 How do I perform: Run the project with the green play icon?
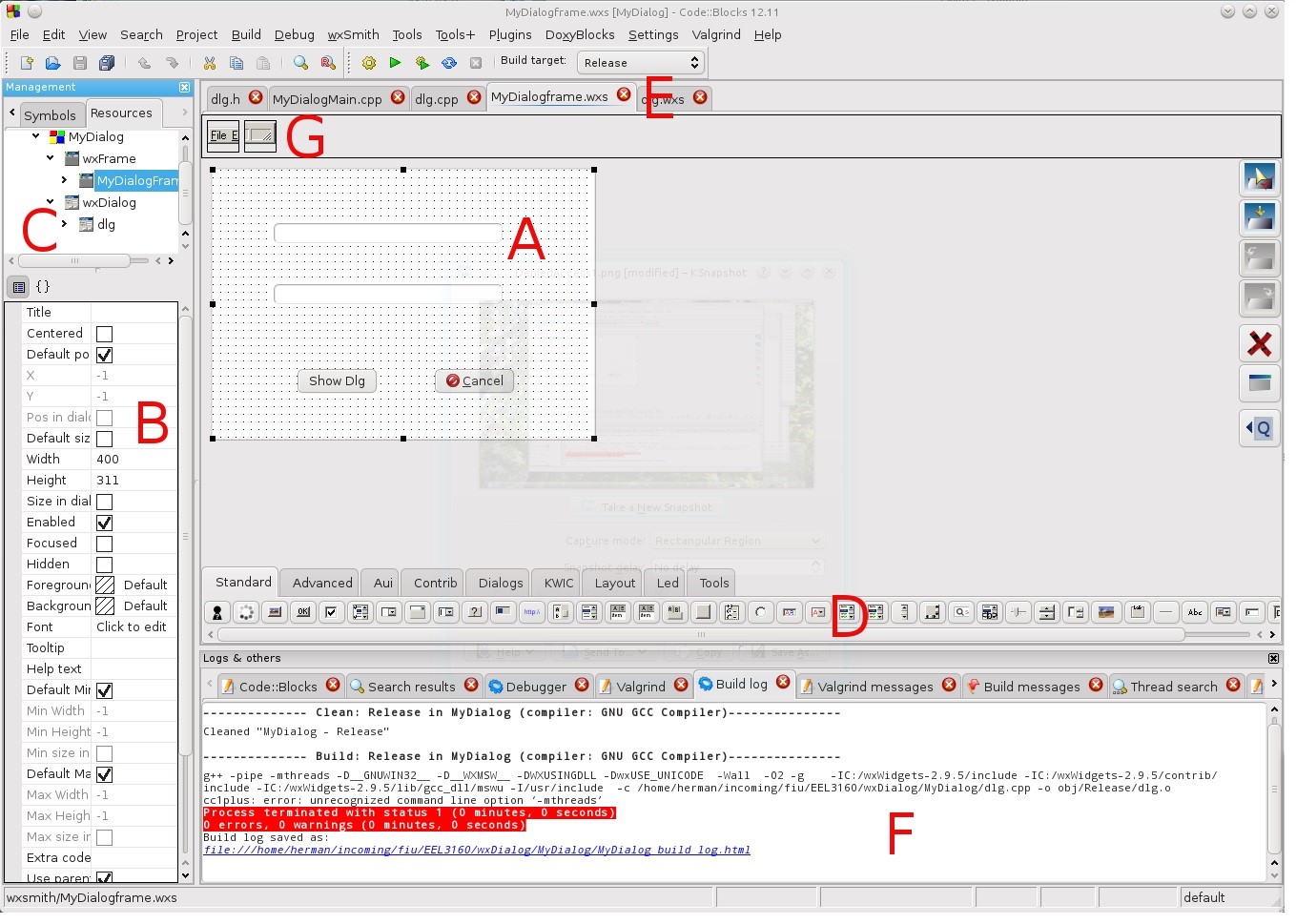pyautogui.click(x=395, y=62)
